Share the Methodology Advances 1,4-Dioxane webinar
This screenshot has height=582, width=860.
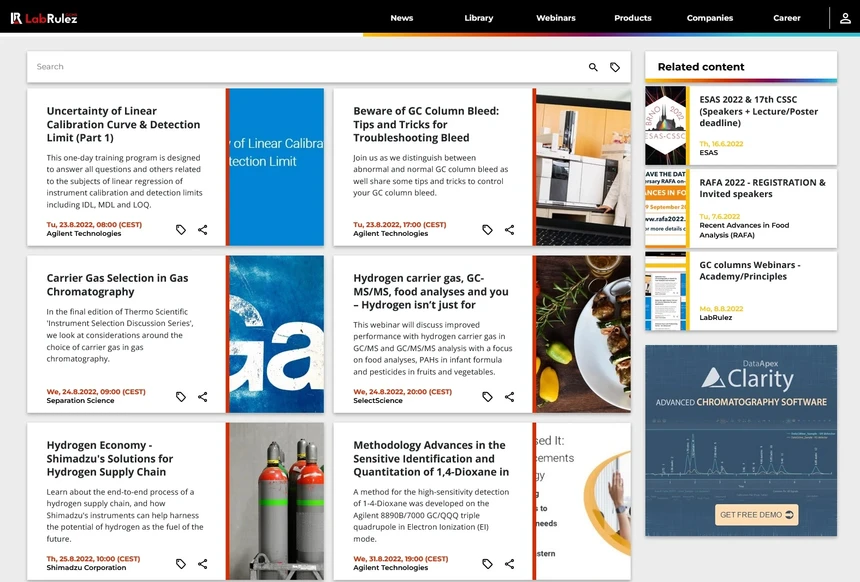[509, 563]
